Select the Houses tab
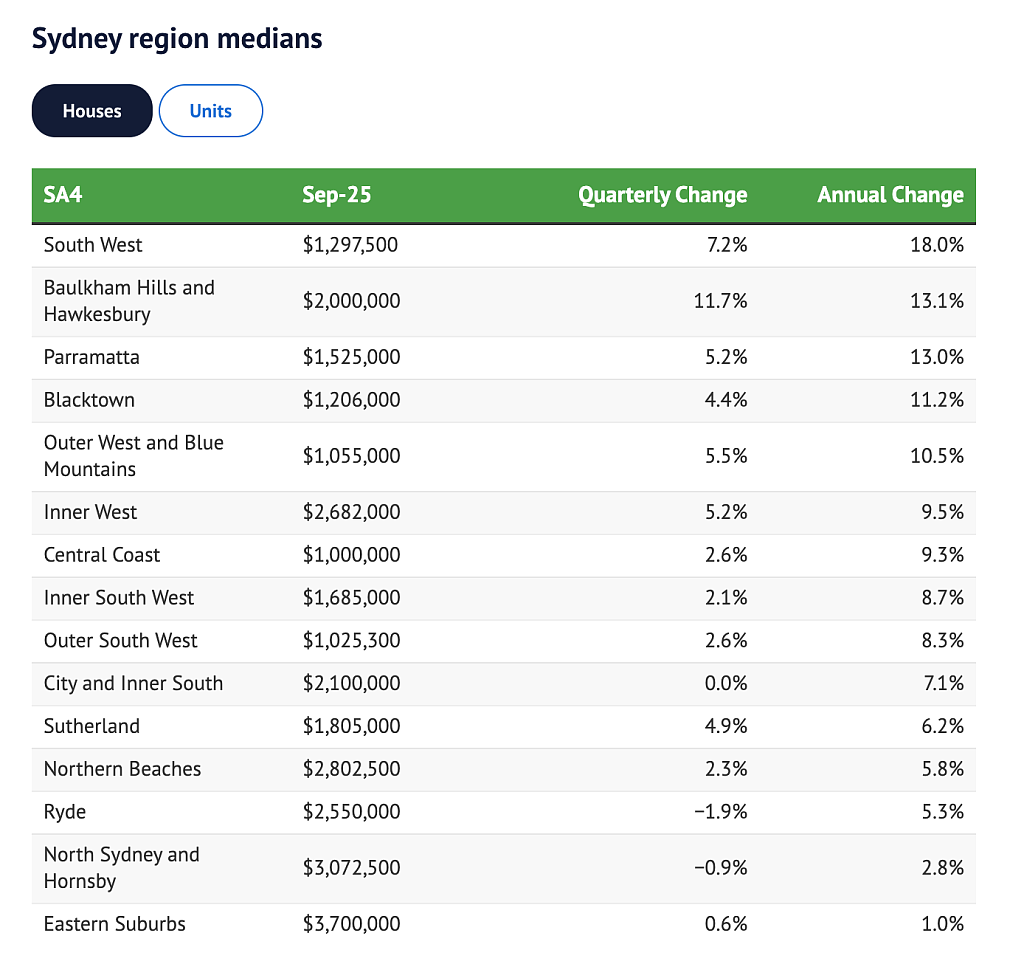1024x964 pixels. click(92, 111)
